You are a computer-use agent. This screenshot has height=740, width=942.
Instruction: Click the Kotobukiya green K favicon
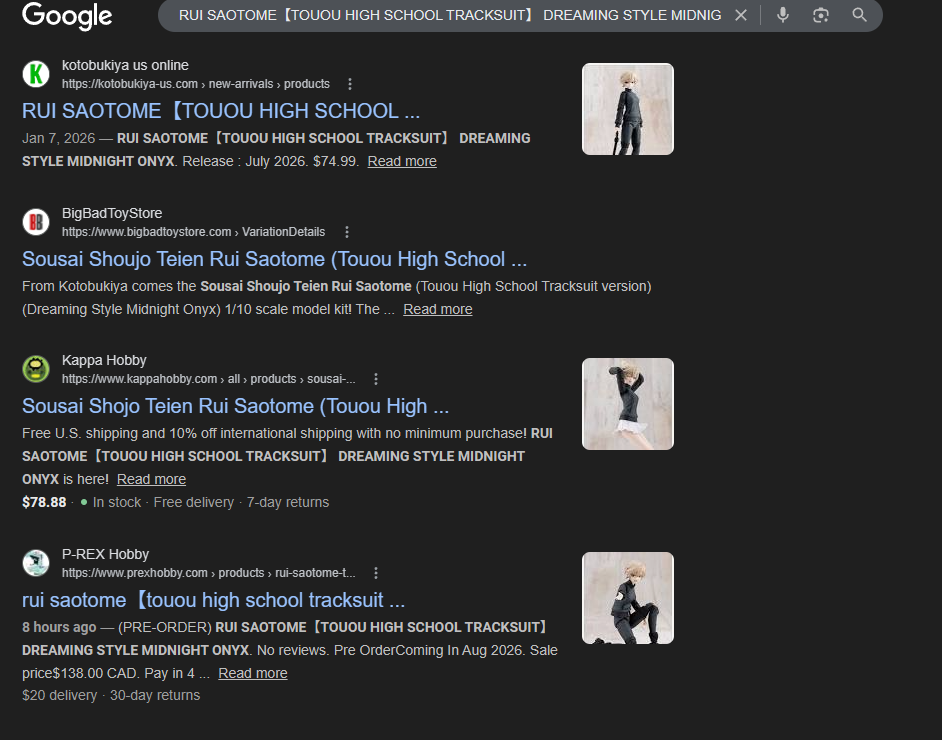(36, 74)
